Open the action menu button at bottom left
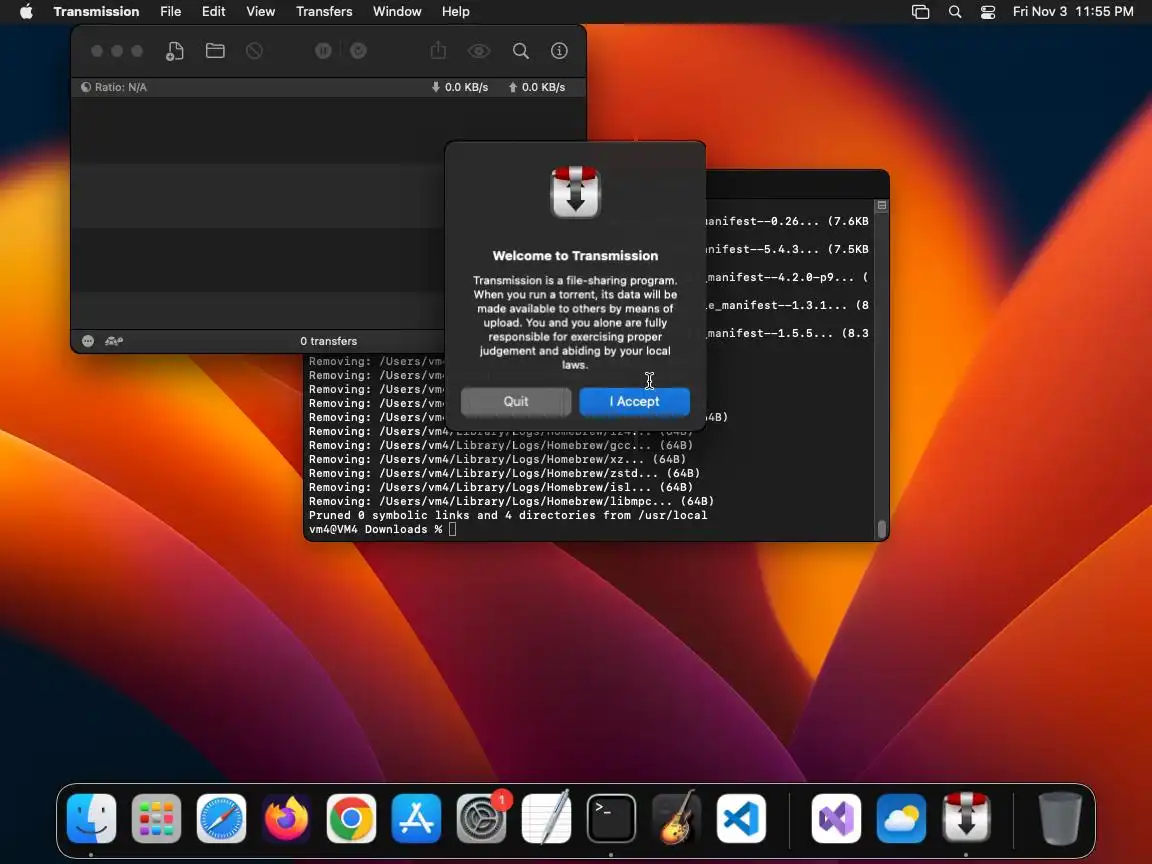Screen dimensions: 1152x864 [x=87, y=341]
